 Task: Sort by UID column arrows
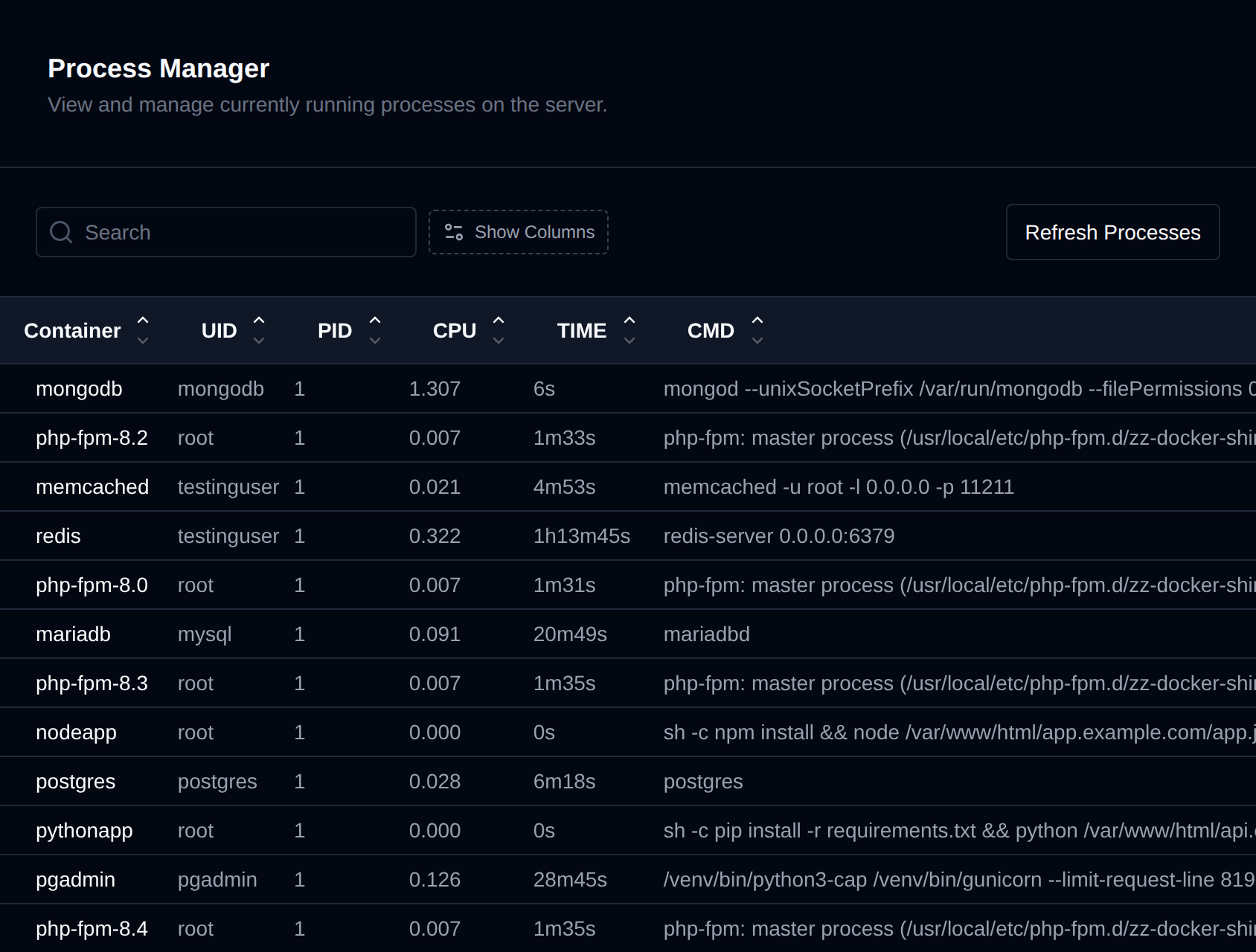259,330
